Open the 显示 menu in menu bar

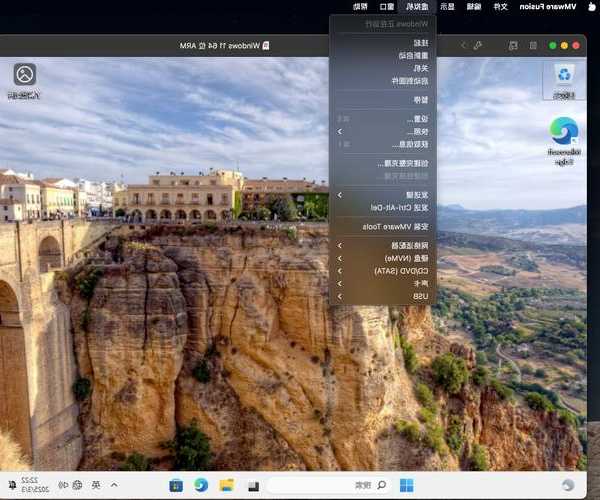[447, 7]
